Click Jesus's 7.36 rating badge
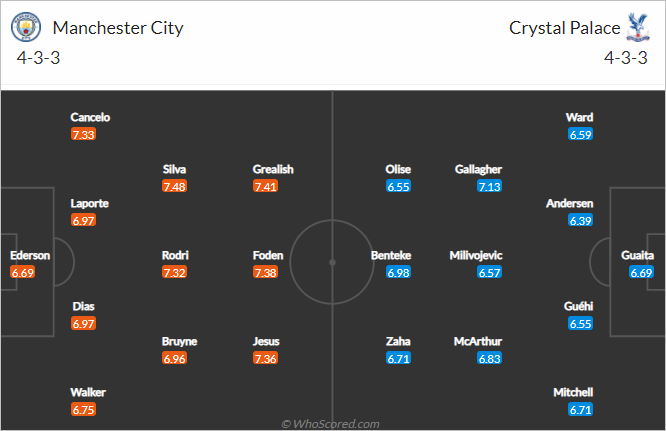This screenshot has height=431, width=666. pos(265,358)
